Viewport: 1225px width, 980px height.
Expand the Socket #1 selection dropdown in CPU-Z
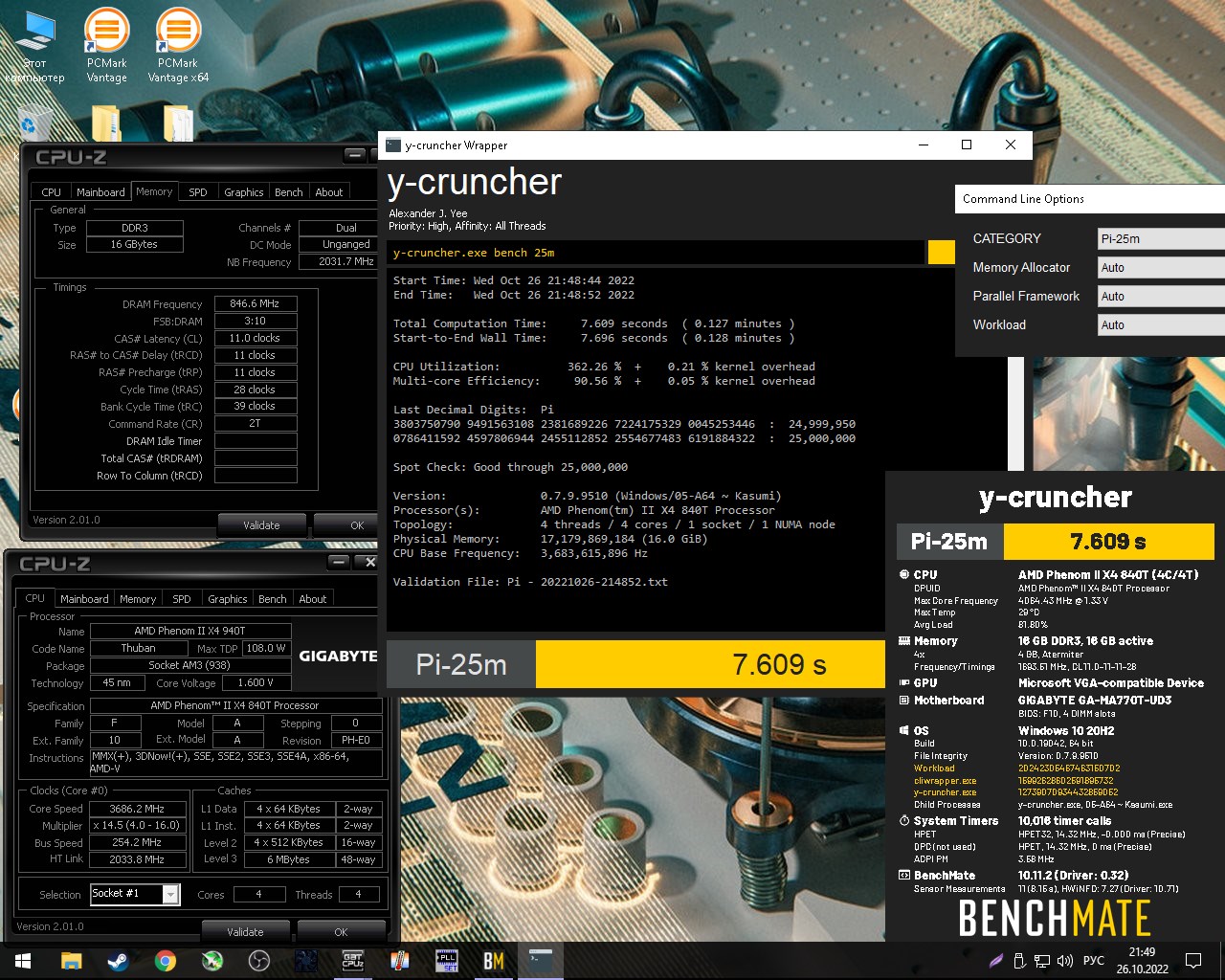171,895
